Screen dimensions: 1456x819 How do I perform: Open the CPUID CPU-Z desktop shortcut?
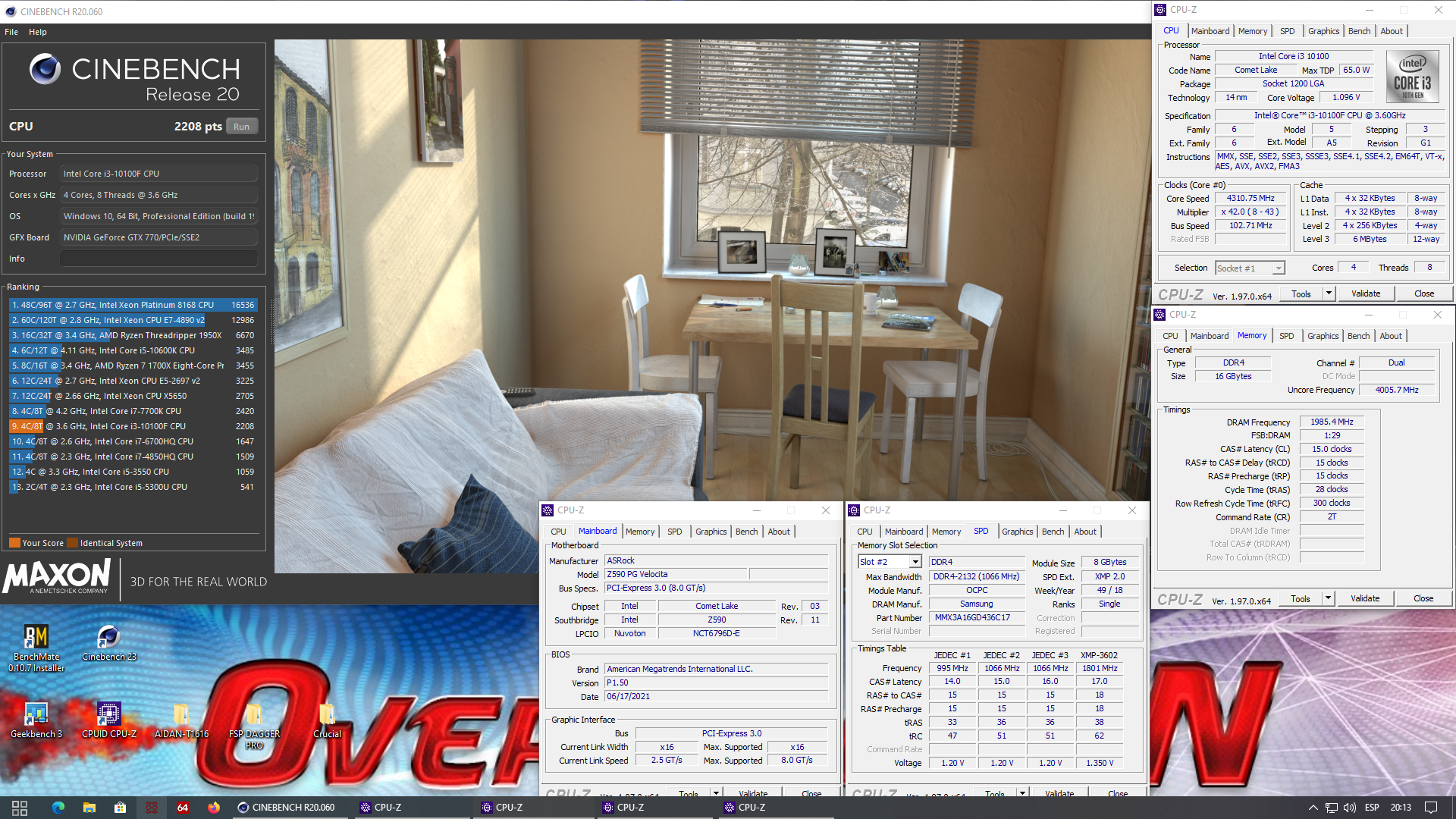(108, 720)
